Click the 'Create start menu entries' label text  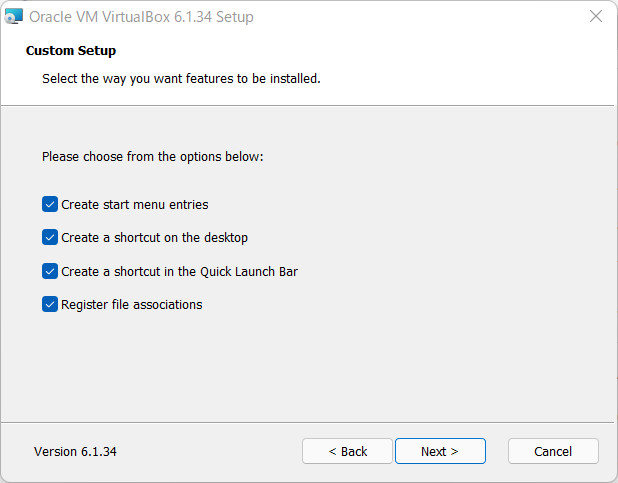[x=135, y=205]
